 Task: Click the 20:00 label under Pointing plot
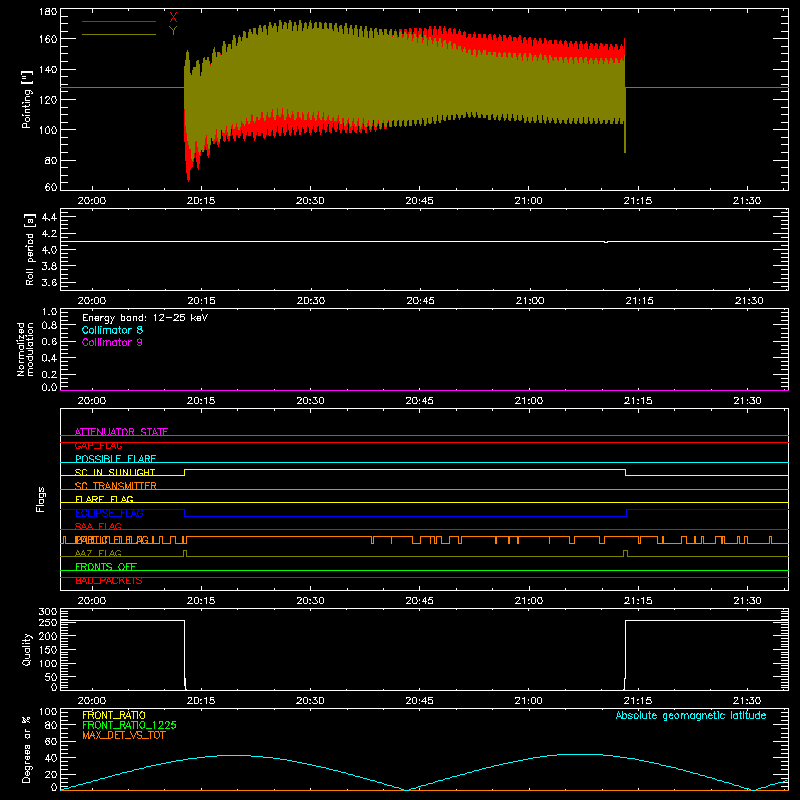tap(92, 201)
